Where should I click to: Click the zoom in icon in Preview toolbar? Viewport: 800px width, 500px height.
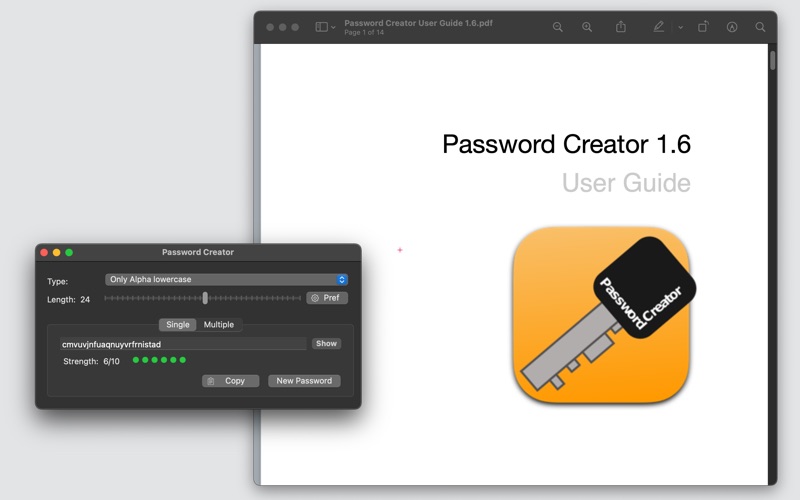[587, 27]
